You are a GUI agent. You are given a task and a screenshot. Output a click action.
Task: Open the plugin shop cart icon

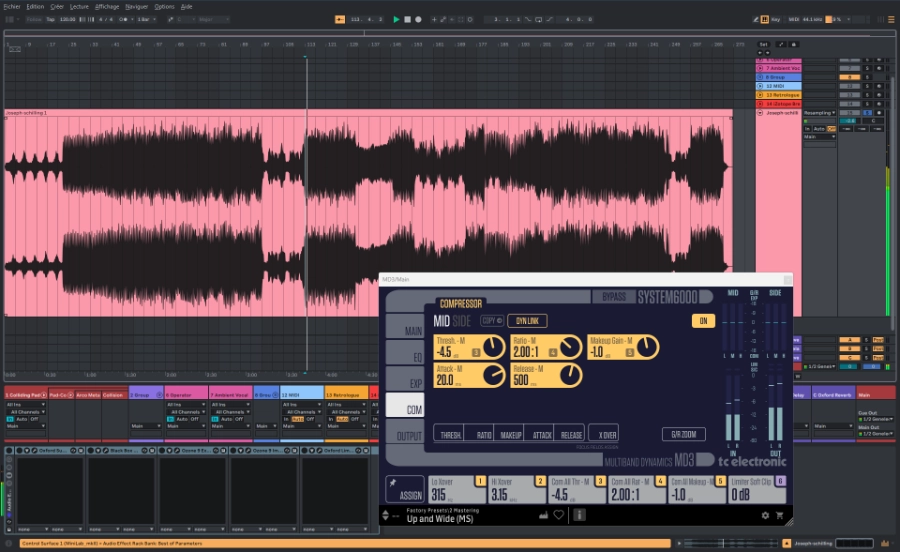779,515
